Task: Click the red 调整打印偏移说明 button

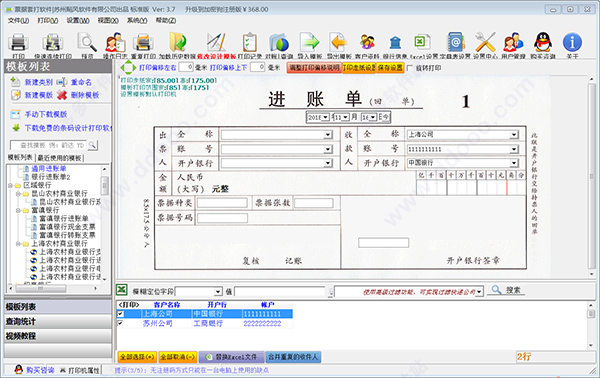Action: [x=314, y=68]
